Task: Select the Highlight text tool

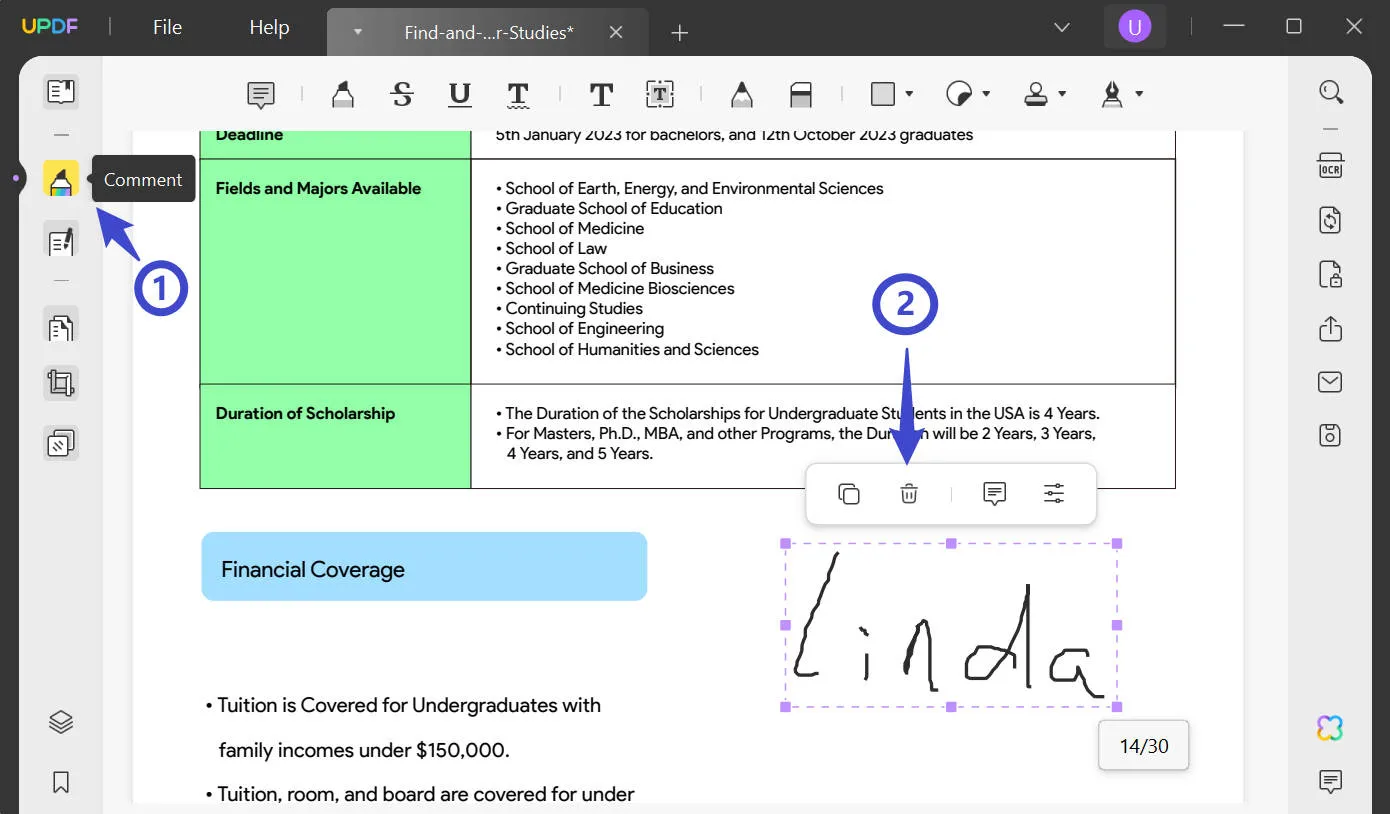Action: click(x=343, y=93)
